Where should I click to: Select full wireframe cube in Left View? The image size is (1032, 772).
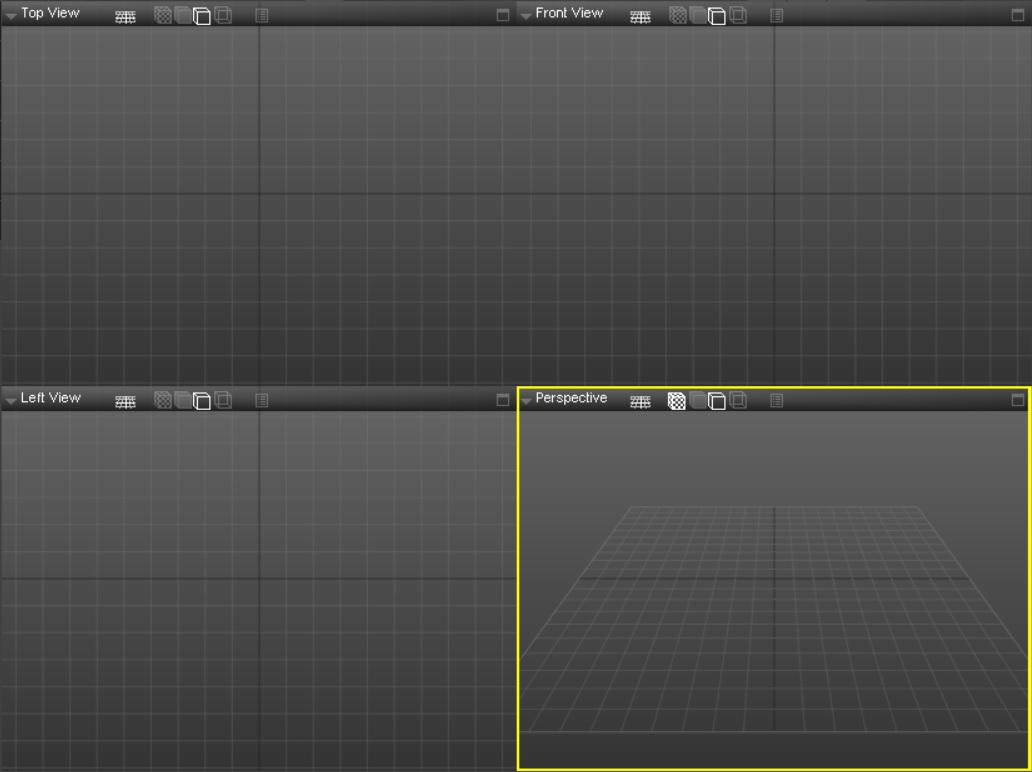coord(223,400)
